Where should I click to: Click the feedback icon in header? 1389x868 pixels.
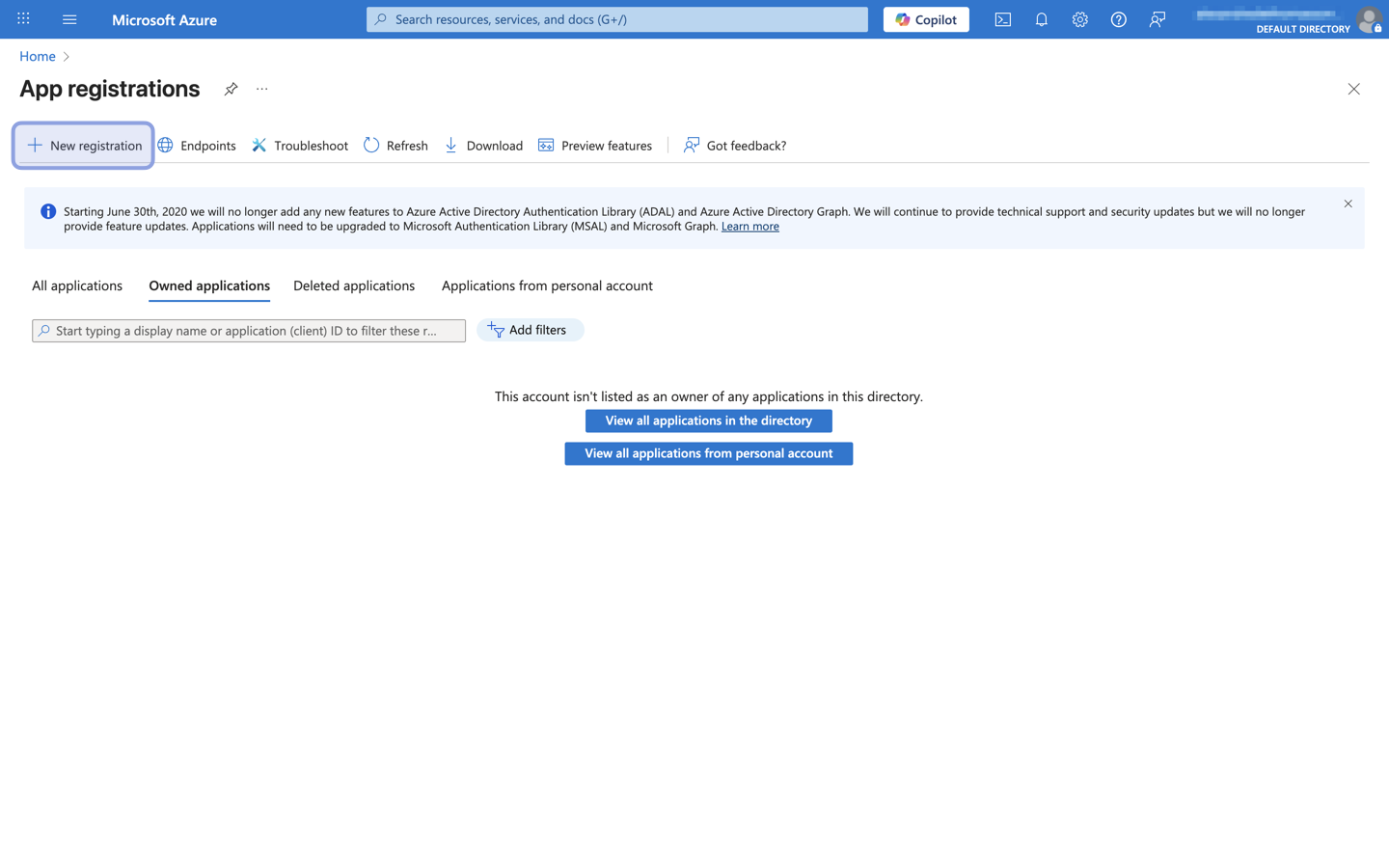point(1157,19)
